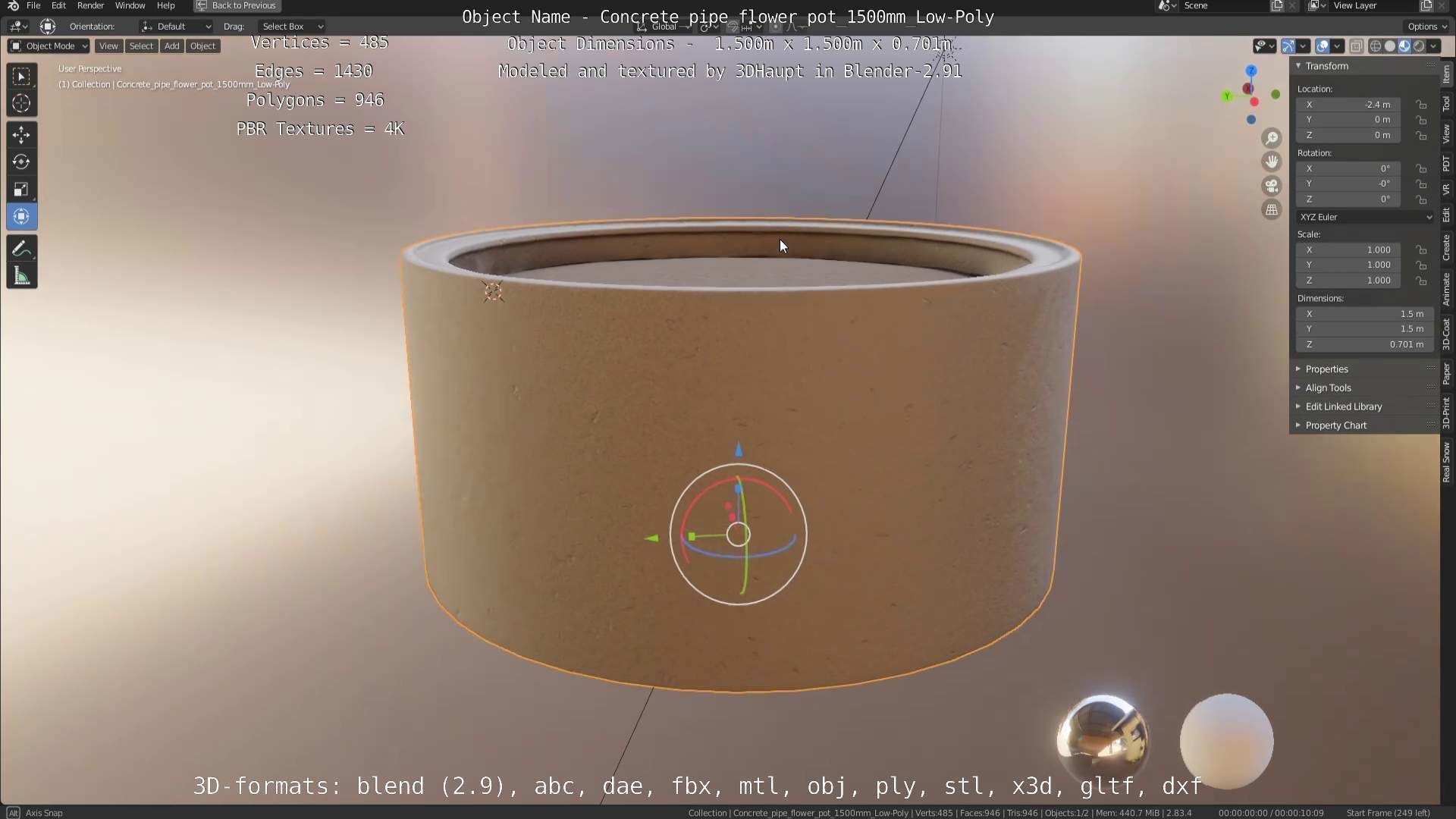Select the Transform tool

(x=21, y=217)
